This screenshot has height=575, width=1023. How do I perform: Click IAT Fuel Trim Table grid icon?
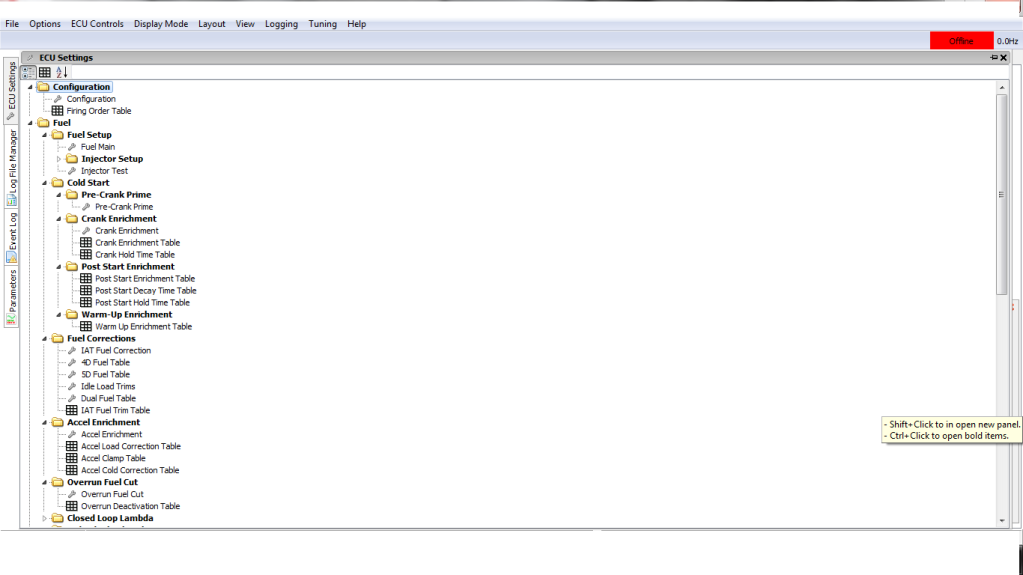[72, 411]
